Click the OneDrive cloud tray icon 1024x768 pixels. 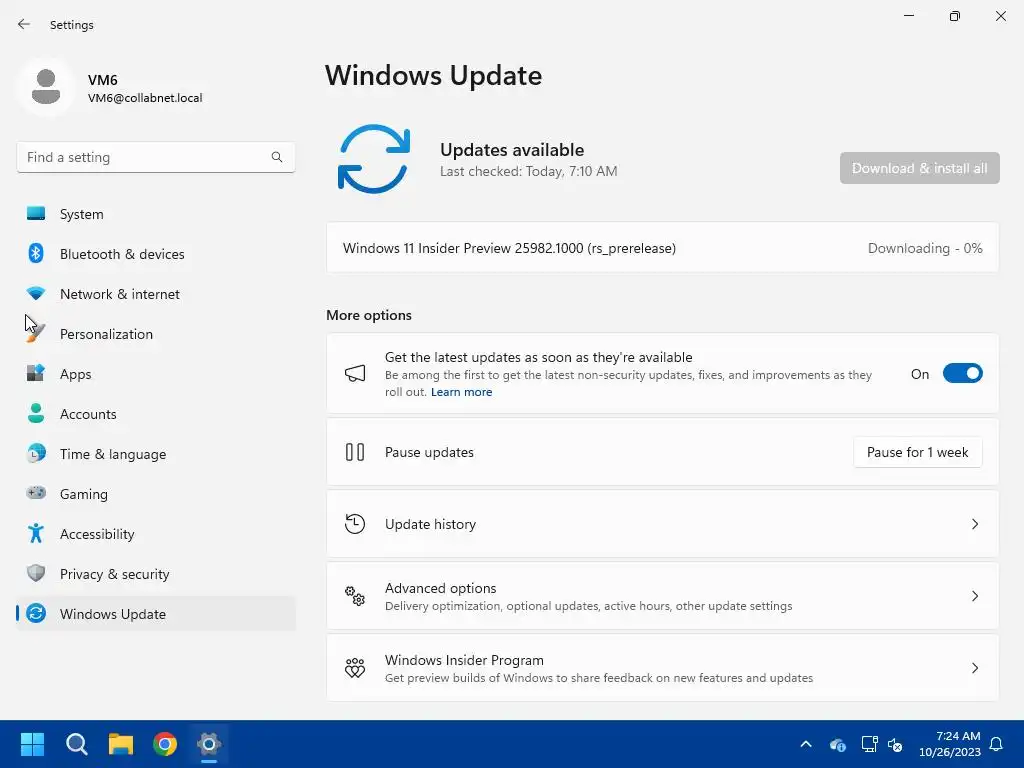pyautogui.click(x=838, y=744)
